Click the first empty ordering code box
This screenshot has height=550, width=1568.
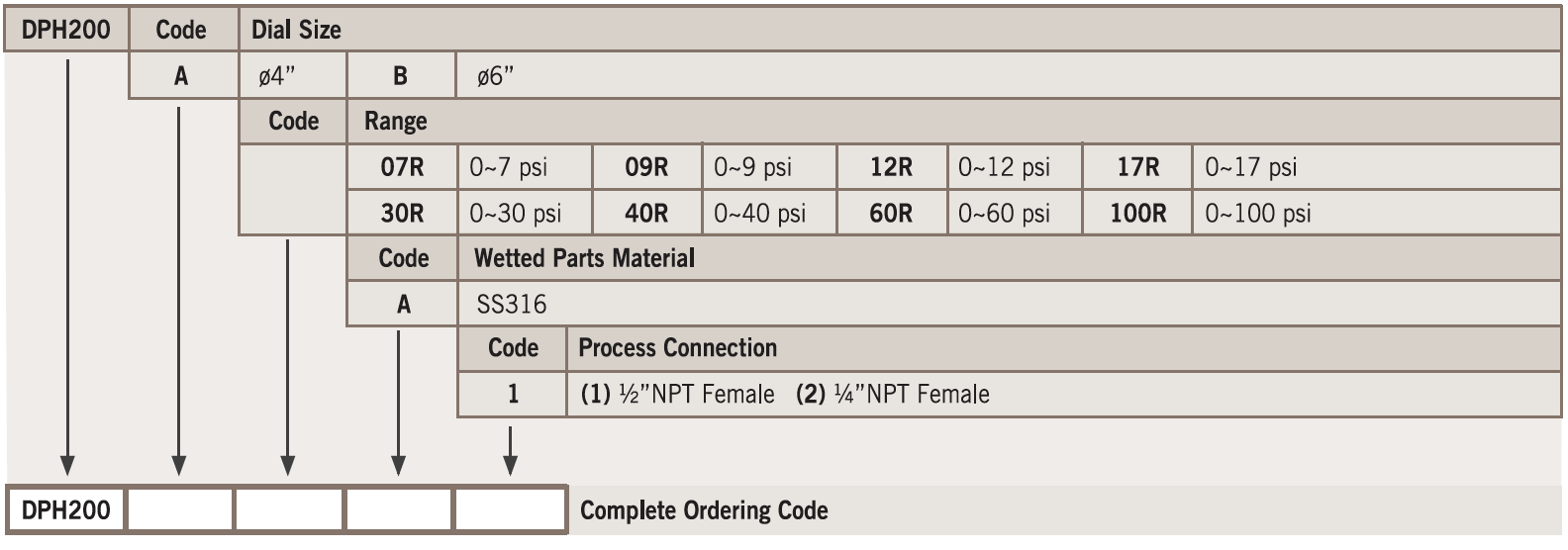pyautogui.click(x=179, y=510)
